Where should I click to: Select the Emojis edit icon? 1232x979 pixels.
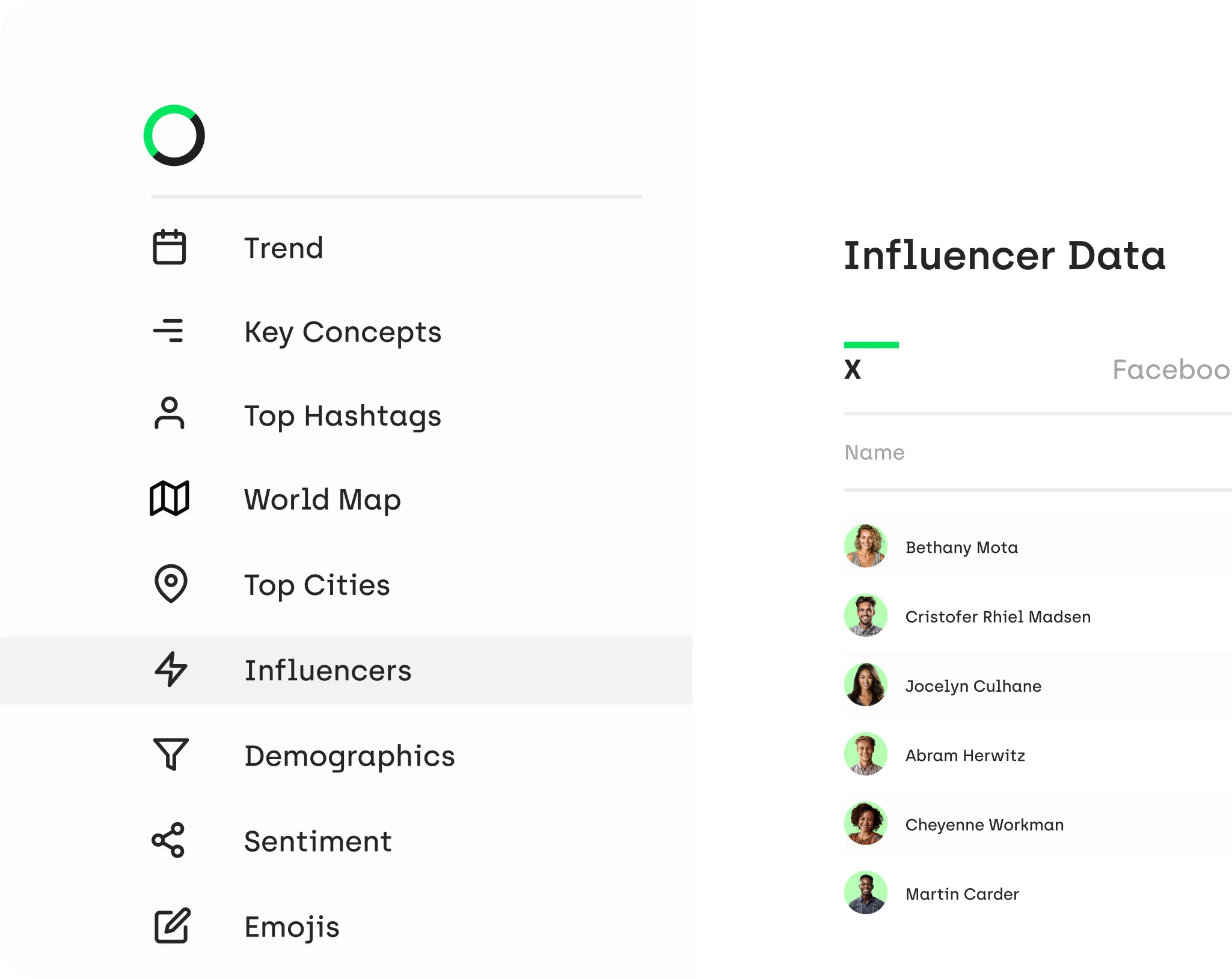click(x=170, y=926)
